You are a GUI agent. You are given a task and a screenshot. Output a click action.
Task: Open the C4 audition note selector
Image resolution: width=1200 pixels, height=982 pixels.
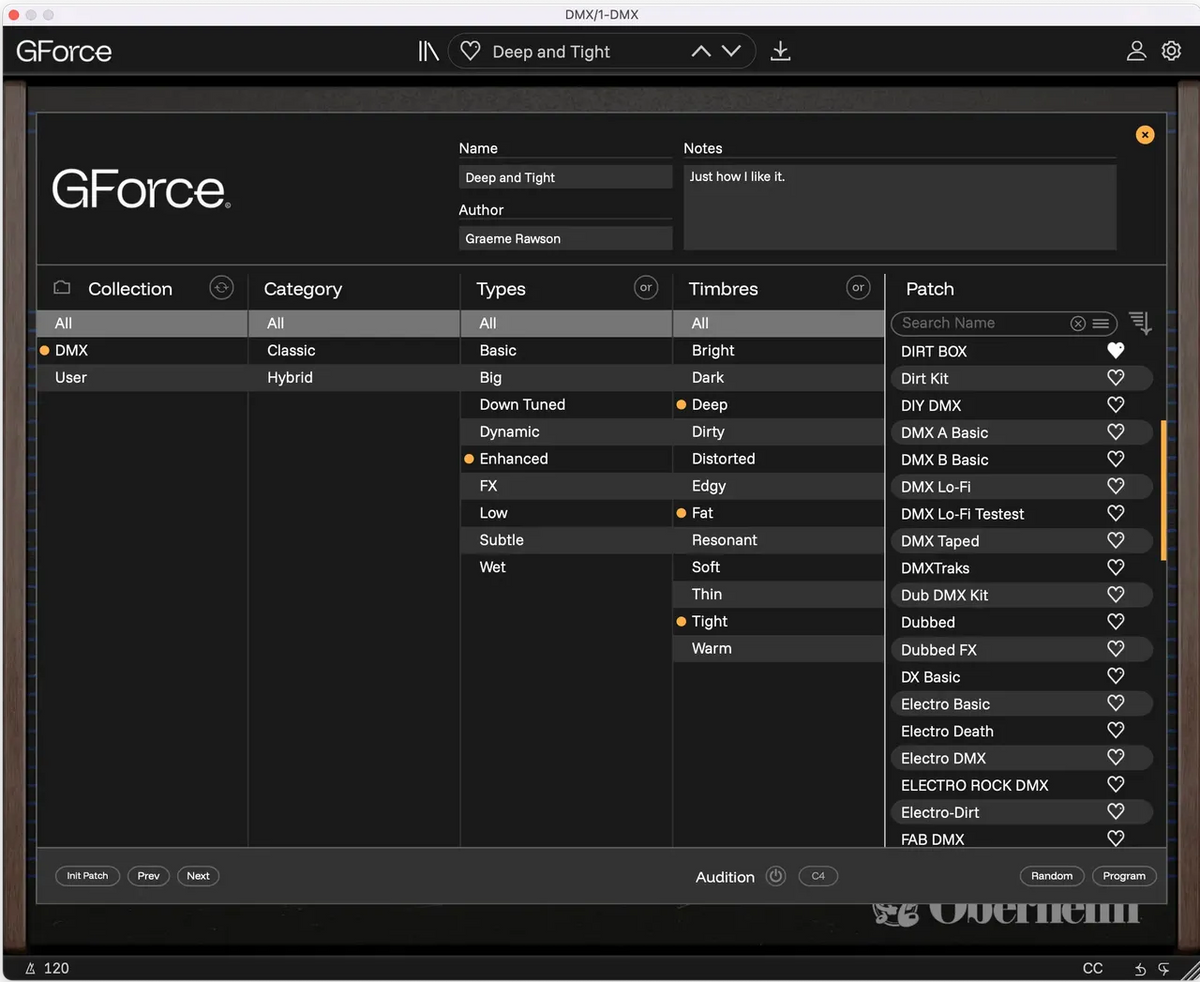click(x=818, y=876)
